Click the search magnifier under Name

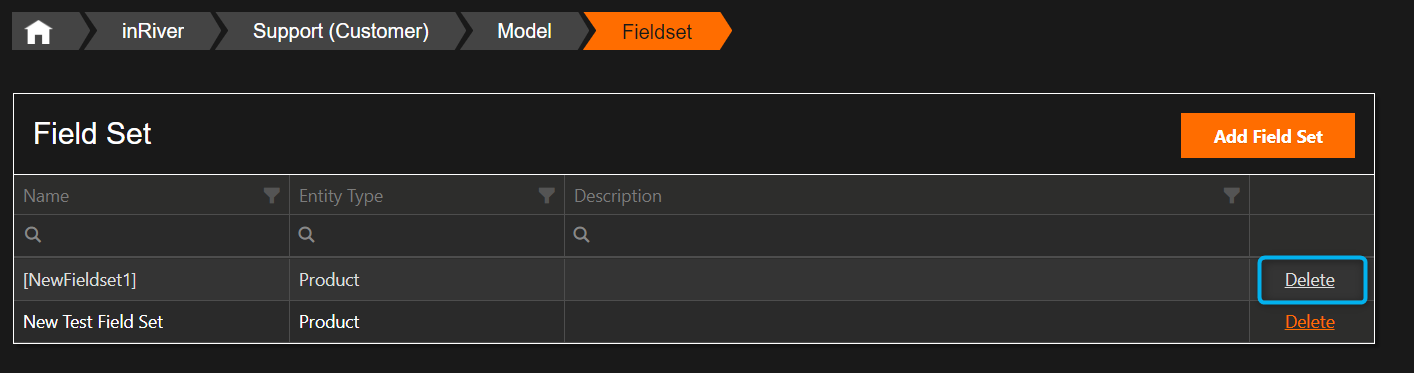[32, 236]
